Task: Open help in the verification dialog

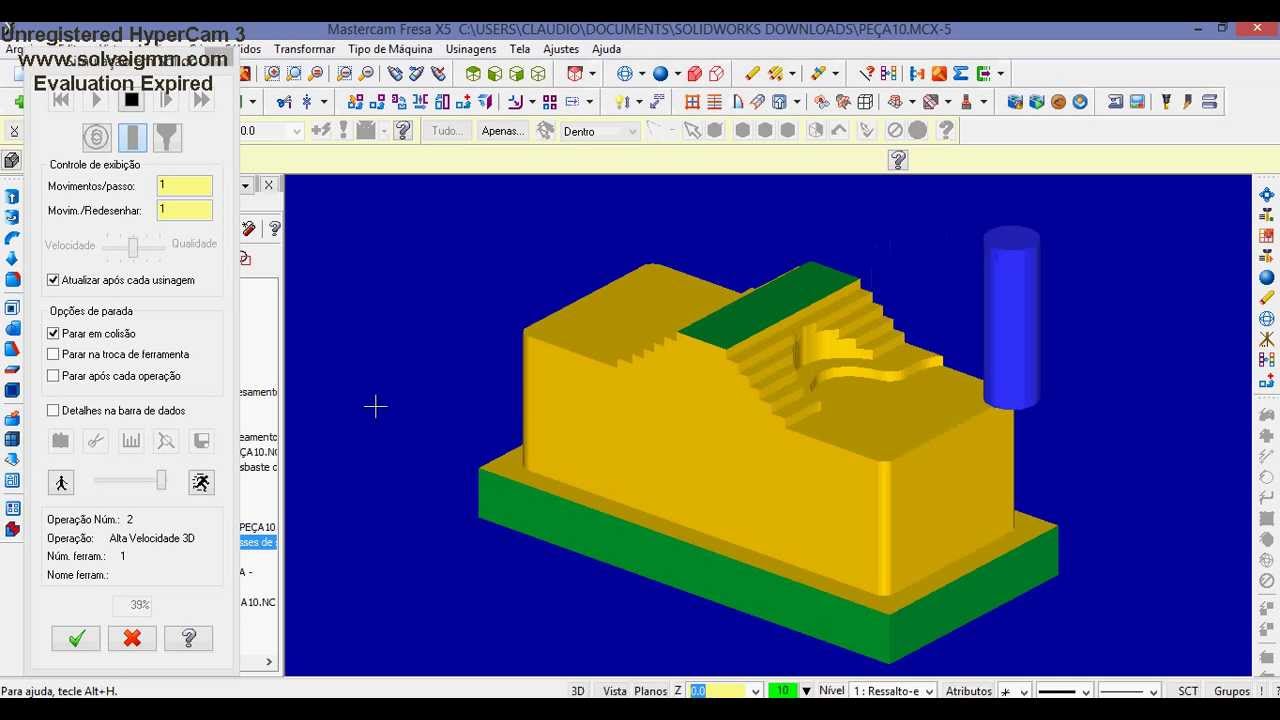Action: tap(188, 638)
